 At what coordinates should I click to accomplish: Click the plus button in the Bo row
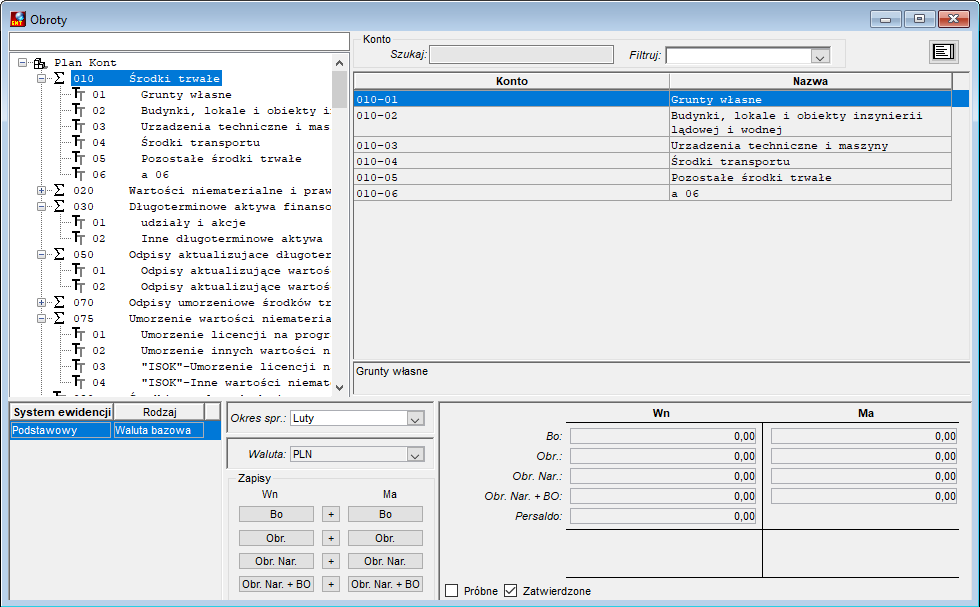pos(331,514)
